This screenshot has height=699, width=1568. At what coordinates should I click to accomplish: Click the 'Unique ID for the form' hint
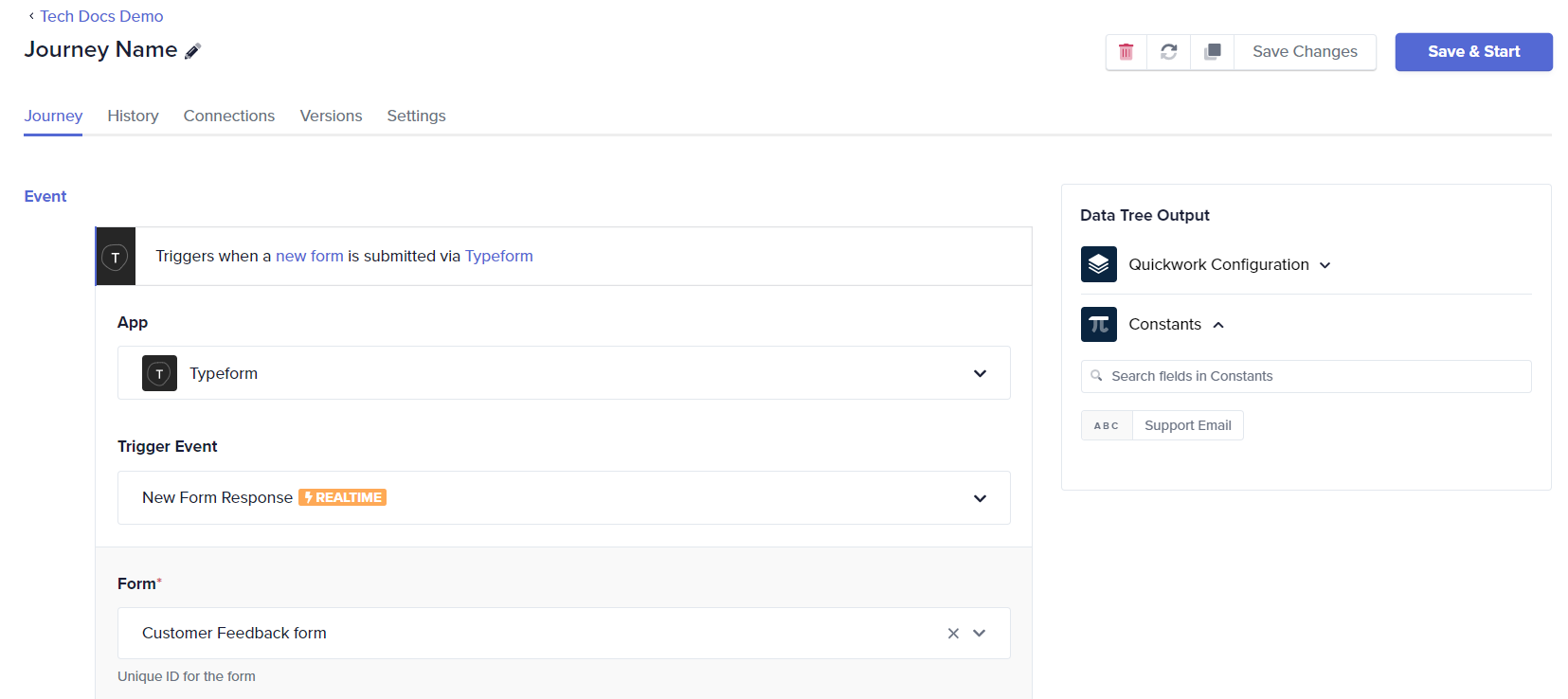click(x=187, y=676)
